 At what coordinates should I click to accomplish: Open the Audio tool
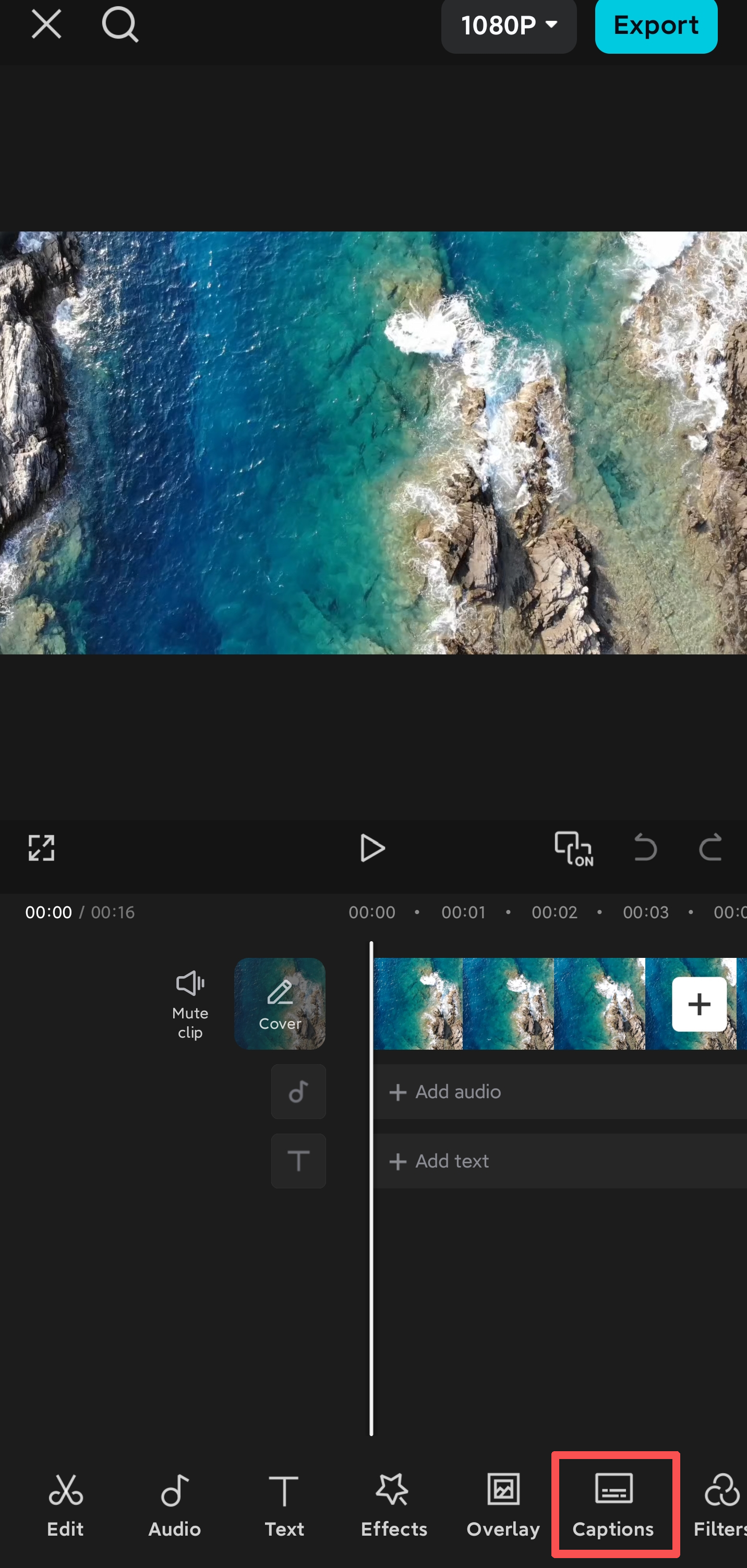point(175,1505)
